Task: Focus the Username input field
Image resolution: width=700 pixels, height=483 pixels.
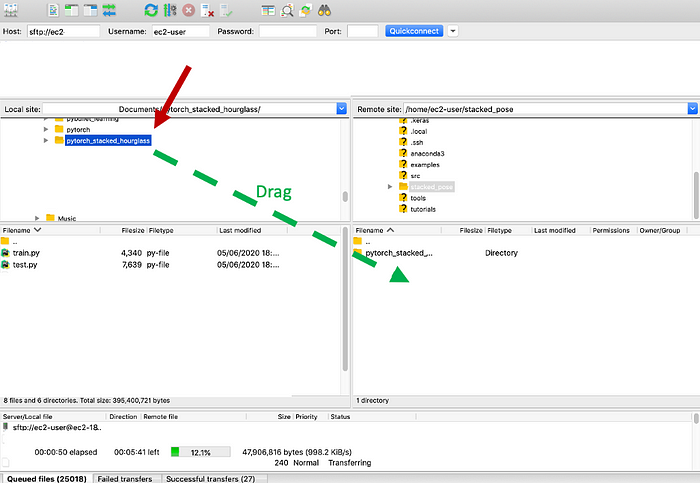Action: click(x=180, y=31)
